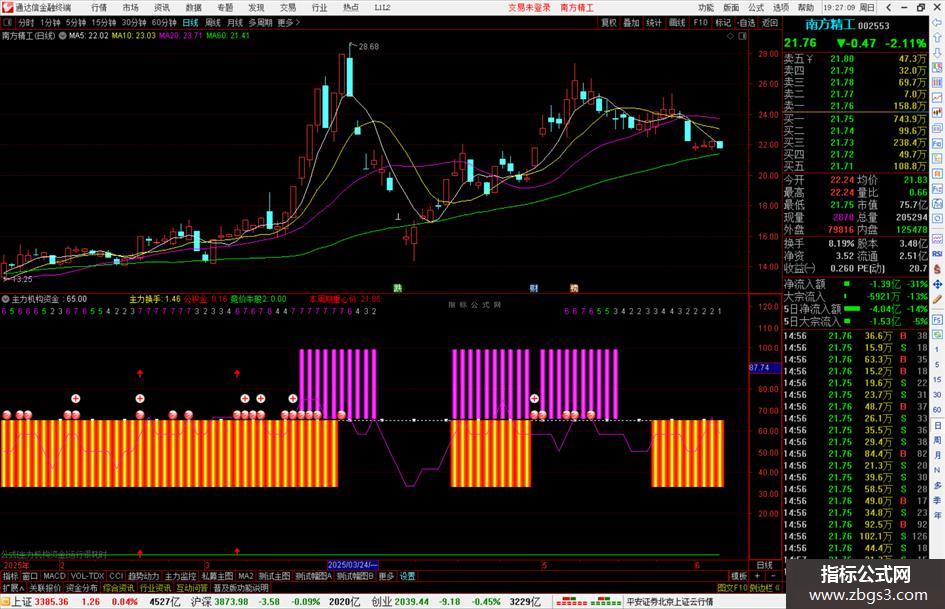Click the round icon beside 主力机构资金
The image size is (945, 609).
[5, 299]
